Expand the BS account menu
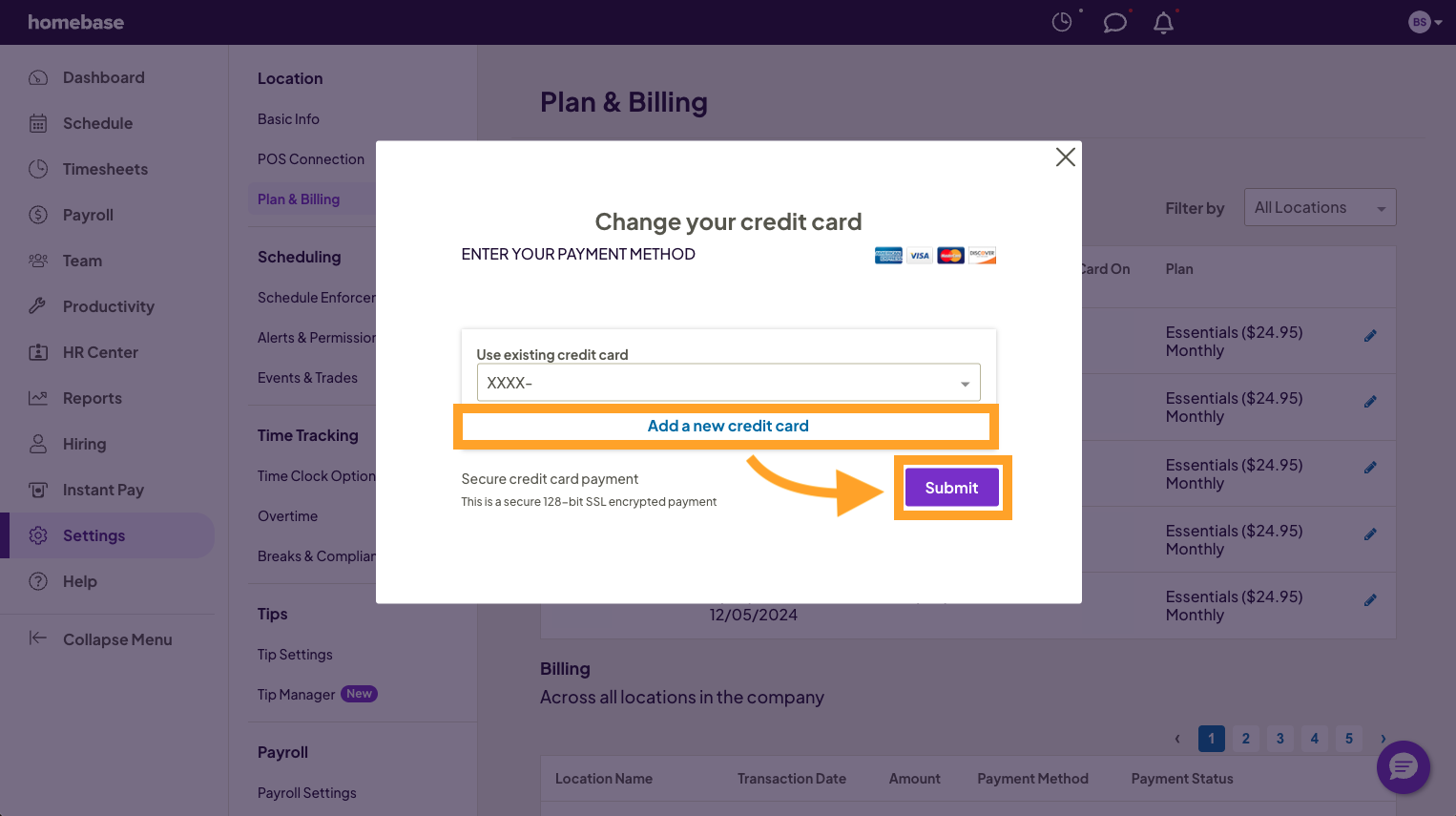The width and height of the screenshot is (1456, 816). point(1425,21)
